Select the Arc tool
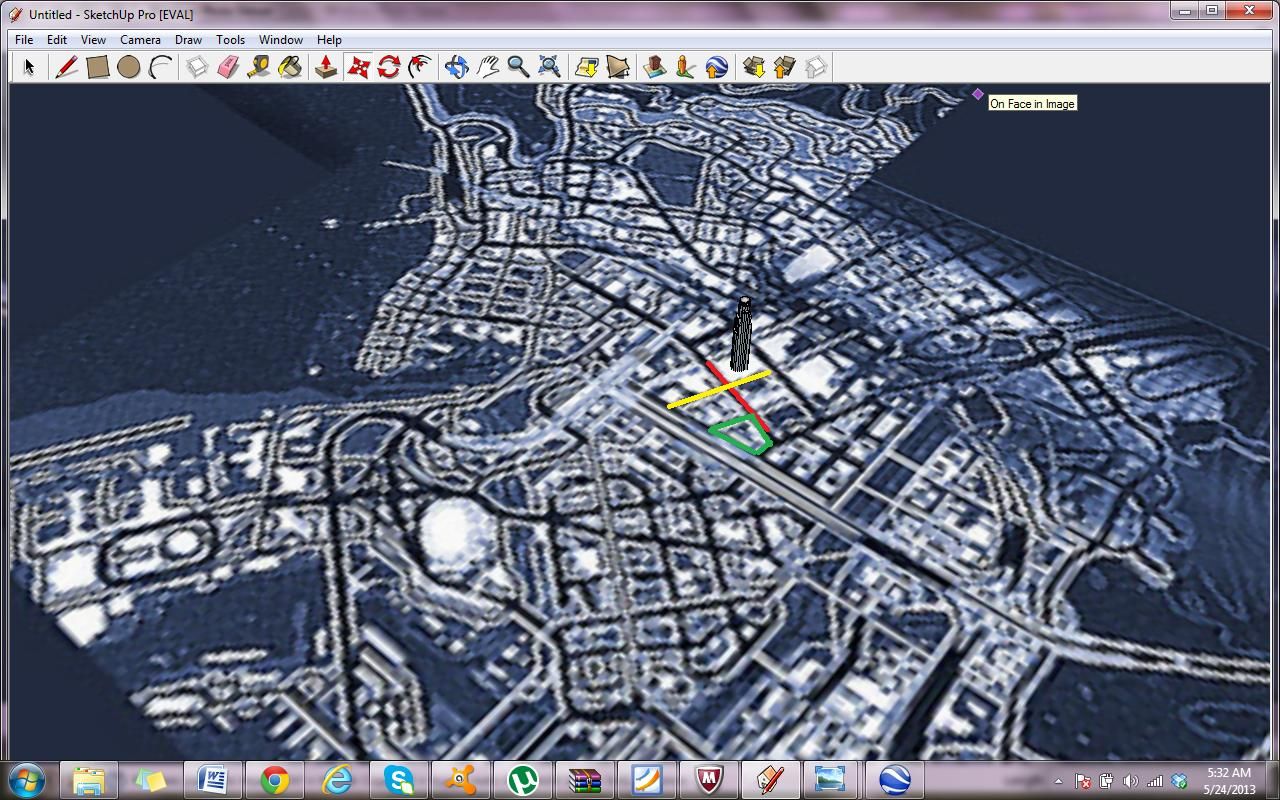The width and height of the screenshot is (1280, 800). pos(160,67)
